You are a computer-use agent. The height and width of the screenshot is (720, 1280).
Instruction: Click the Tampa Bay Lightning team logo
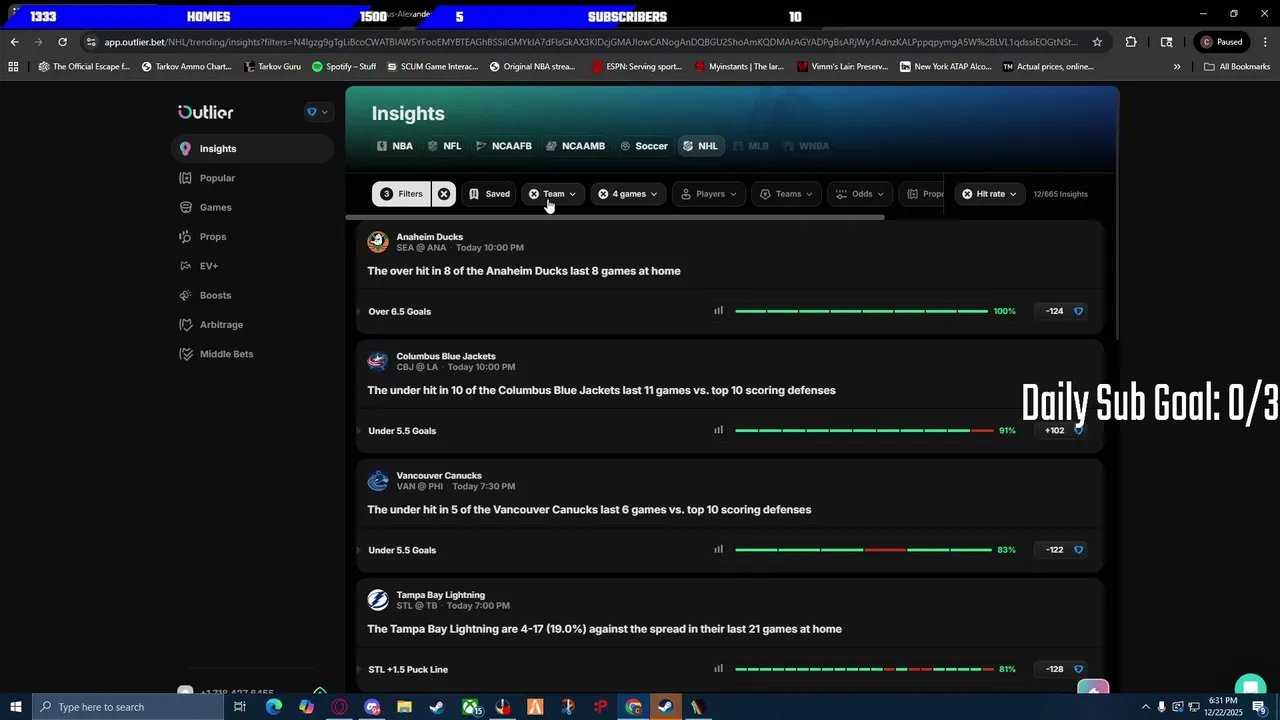pyautogui.click(x=378, y=600)
